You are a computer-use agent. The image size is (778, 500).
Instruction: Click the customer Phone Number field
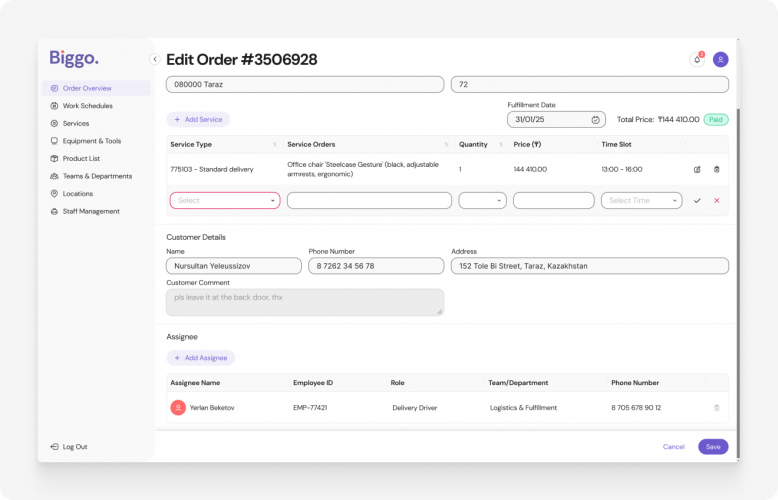pos(376,266)
